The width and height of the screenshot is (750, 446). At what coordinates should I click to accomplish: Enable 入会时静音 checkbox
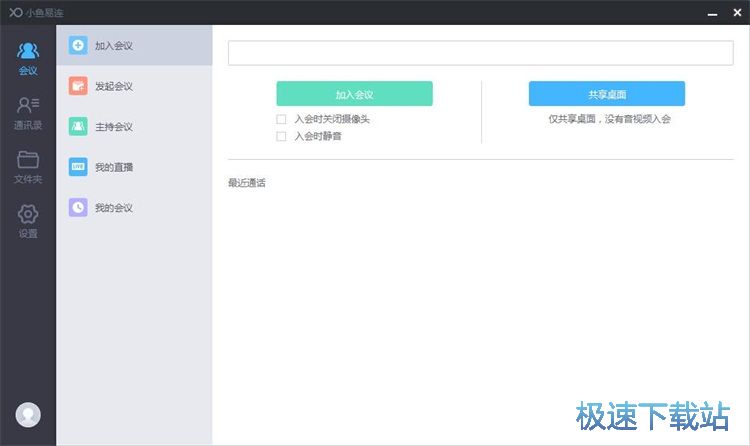point(281,136)
